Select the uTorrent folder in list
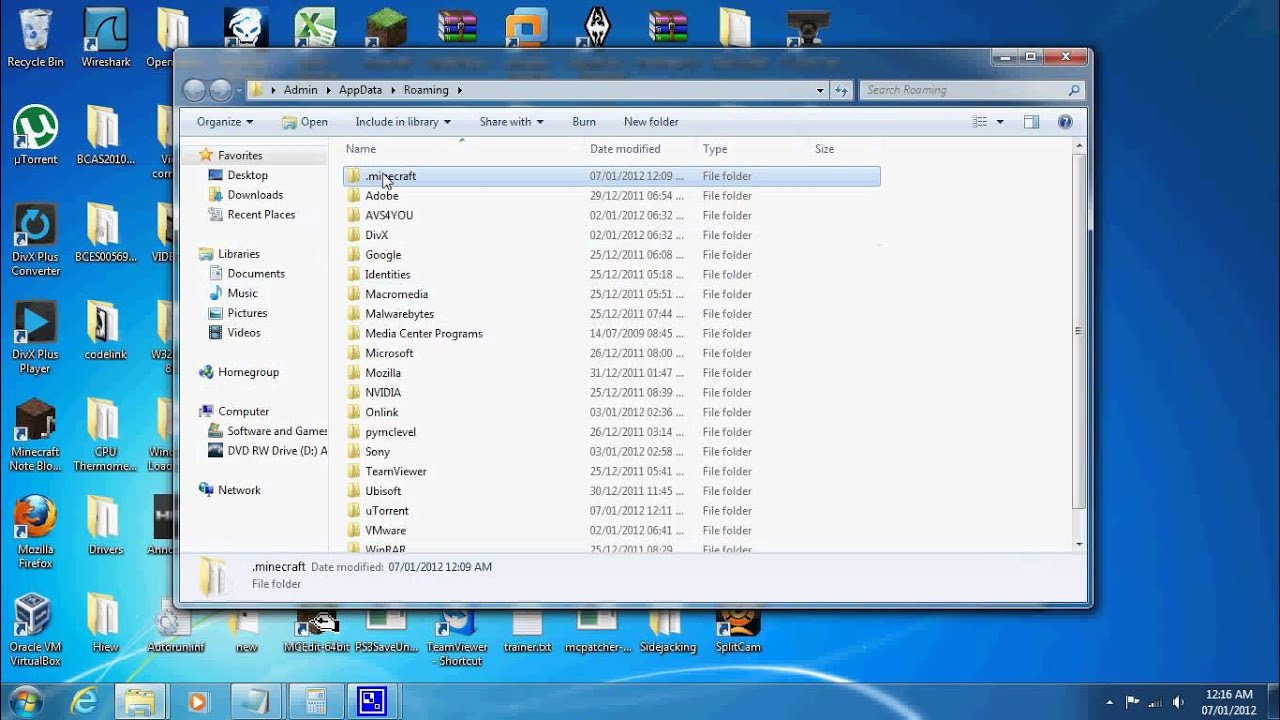Screen dimensions: 1280x720 pyautogui.click(x=387, y=511)
